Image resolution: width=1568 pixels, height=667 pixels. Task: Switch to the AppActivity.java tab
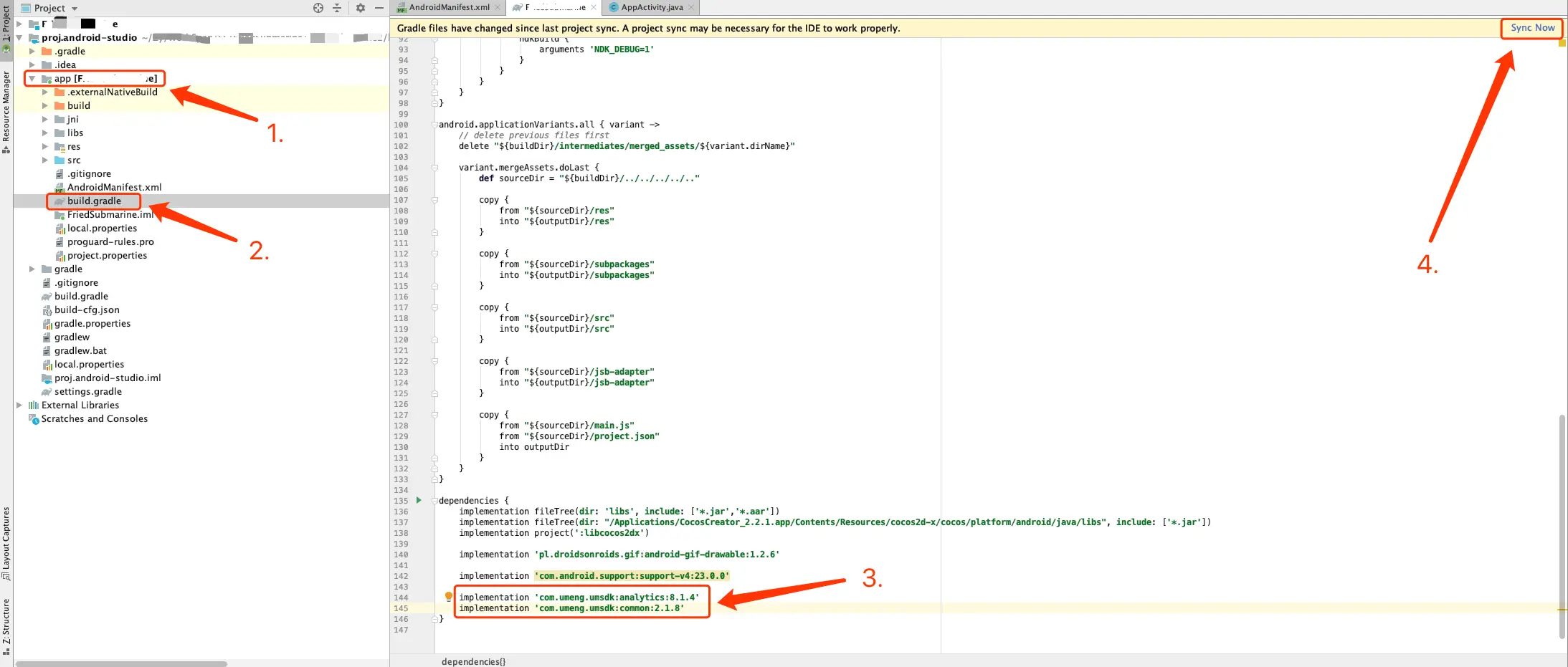point(652,7)
